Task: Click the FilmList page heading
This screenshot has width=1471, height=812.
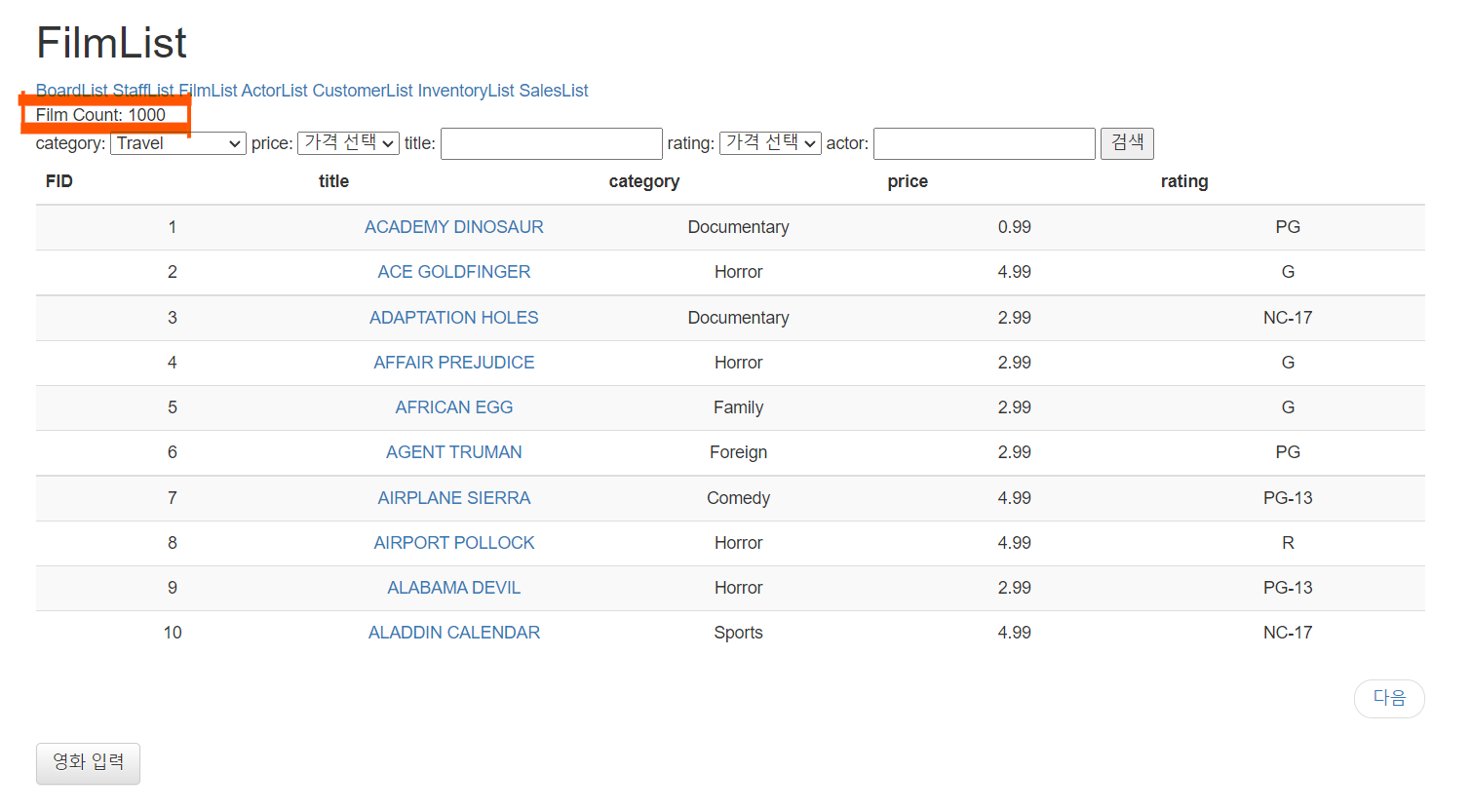Action: coord(111,43)
